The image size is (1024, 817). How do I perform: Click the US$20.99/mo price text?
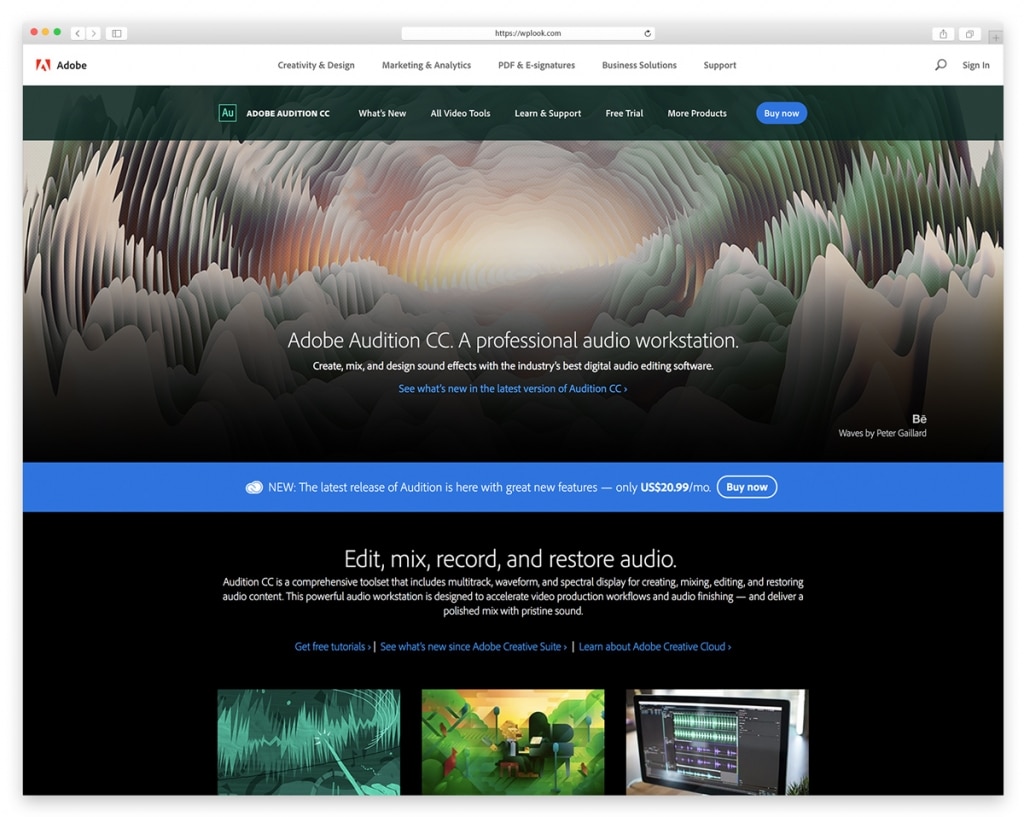tap(675, 487)
